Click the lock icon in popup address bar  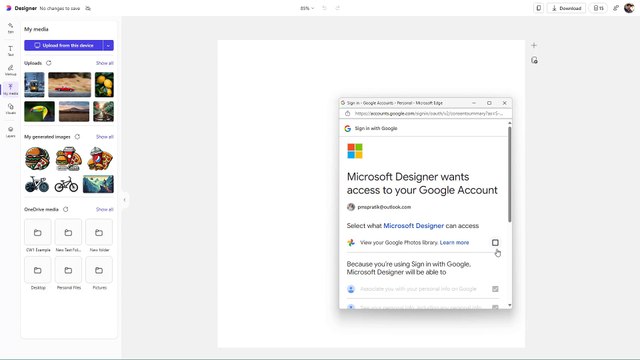click(x=347, y=113)
